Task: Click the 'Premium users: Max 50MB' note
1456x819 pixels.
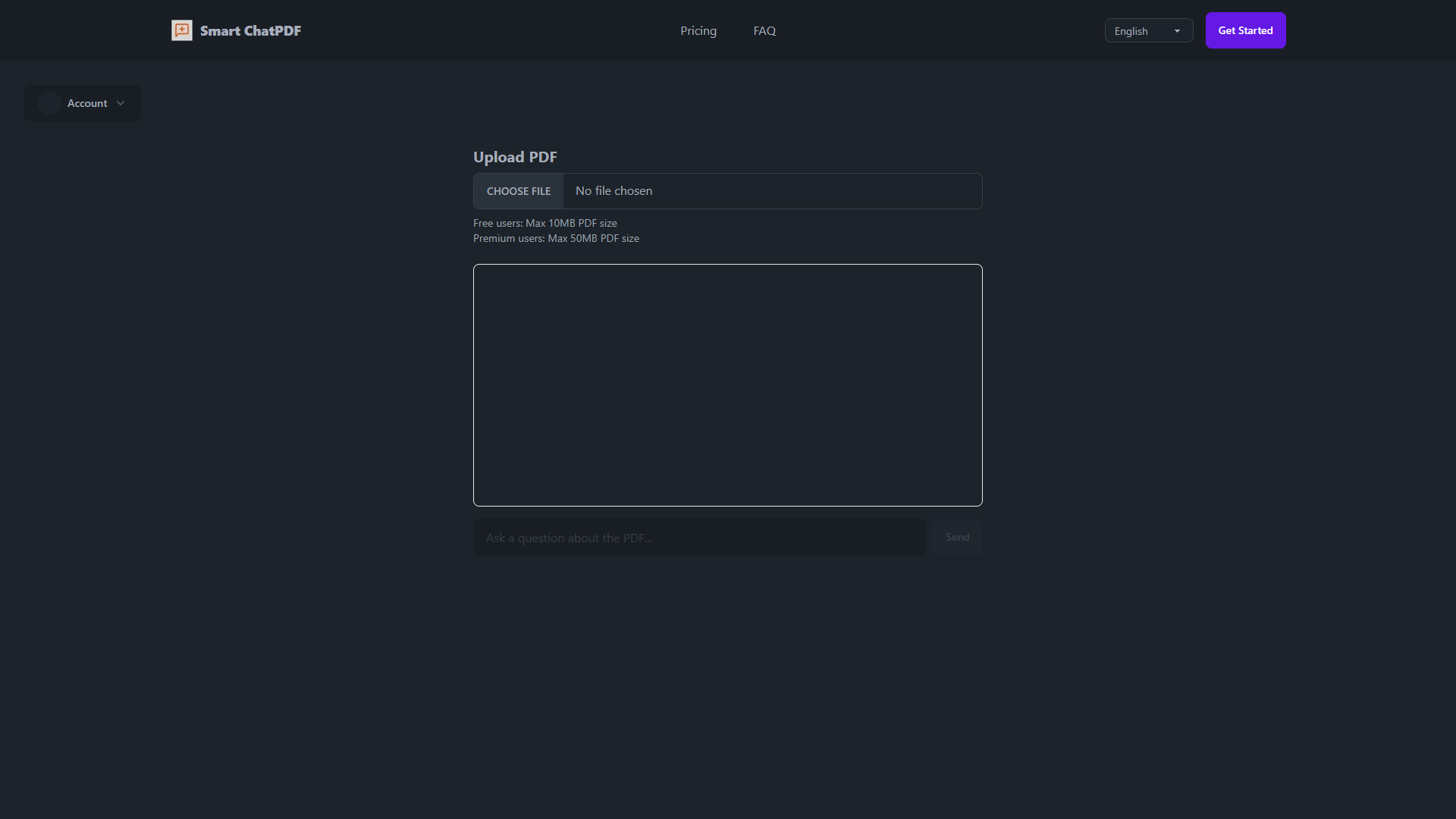Action: 556,238
